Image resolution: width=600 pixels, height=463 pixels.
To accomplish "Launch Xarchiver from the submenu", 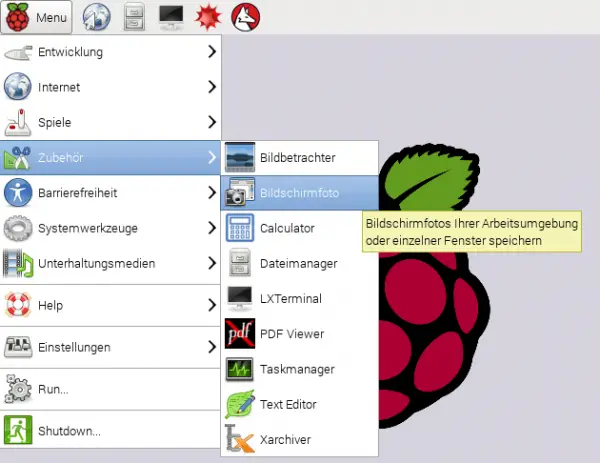I will tap(300, 439).
